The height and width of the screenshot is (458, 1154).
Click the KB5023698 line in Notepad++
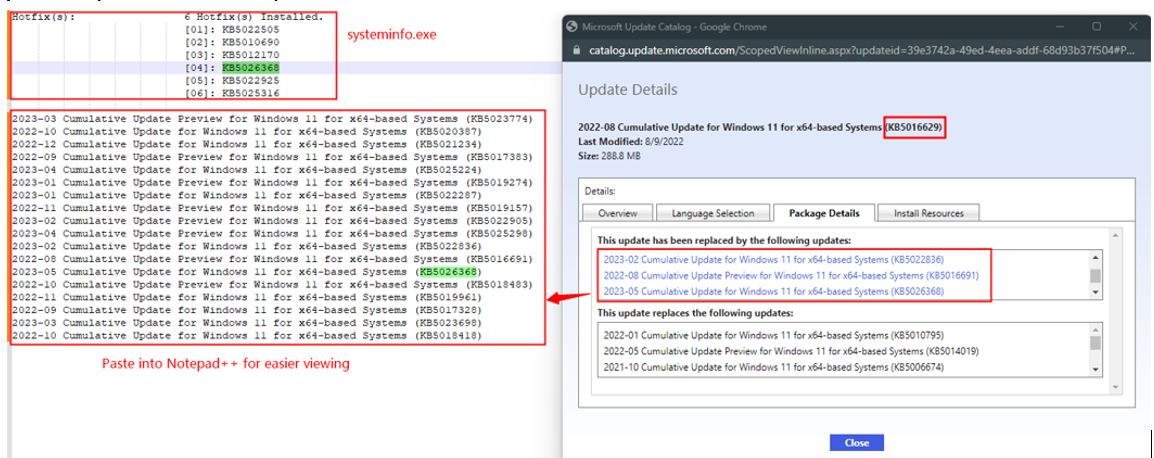pyautogui.click(x=247, y=323)
